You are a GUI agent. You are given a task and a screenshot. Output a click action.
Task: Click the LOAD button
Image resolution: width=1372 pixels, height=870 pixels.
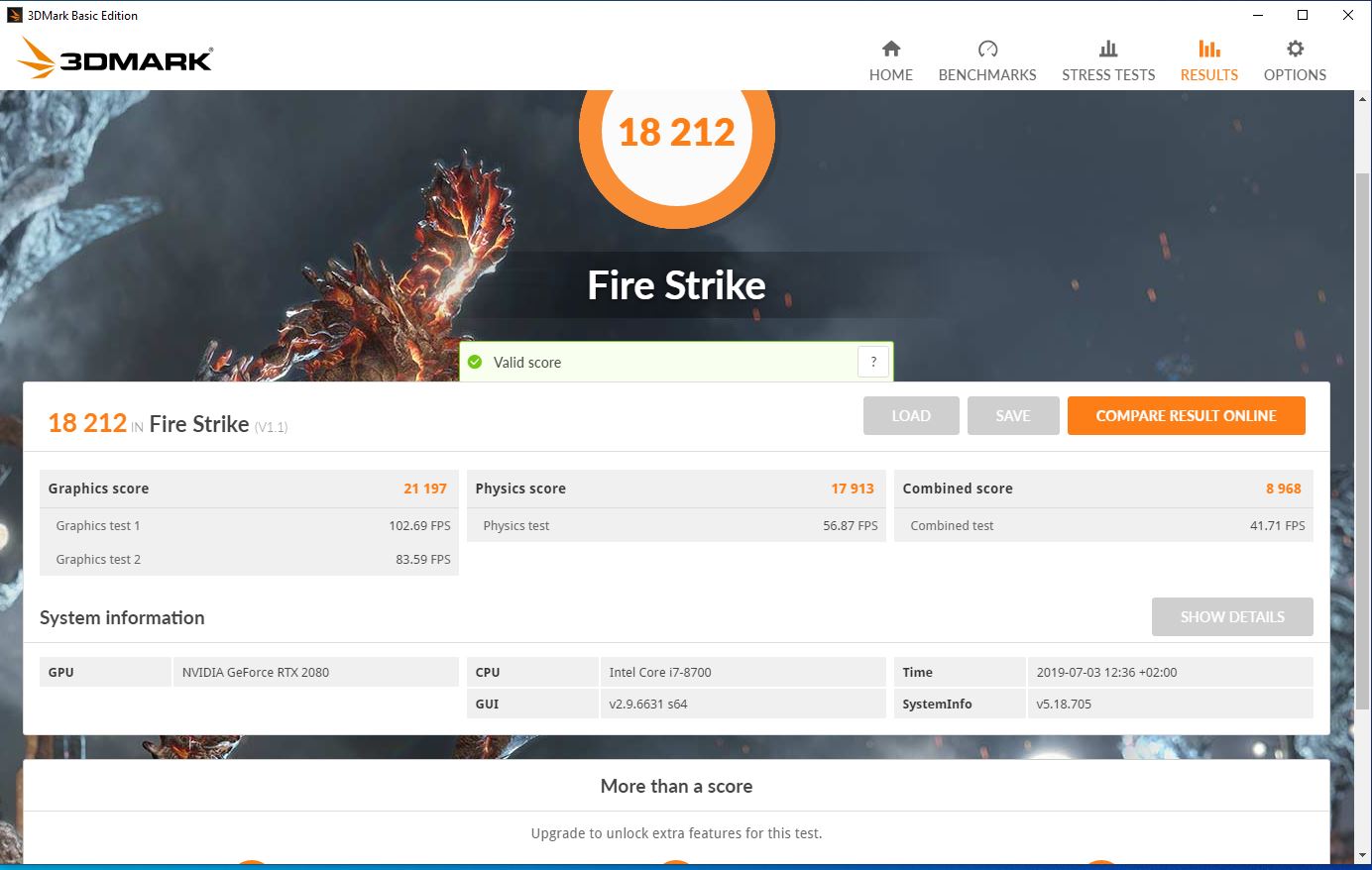(x=911, y=416)
